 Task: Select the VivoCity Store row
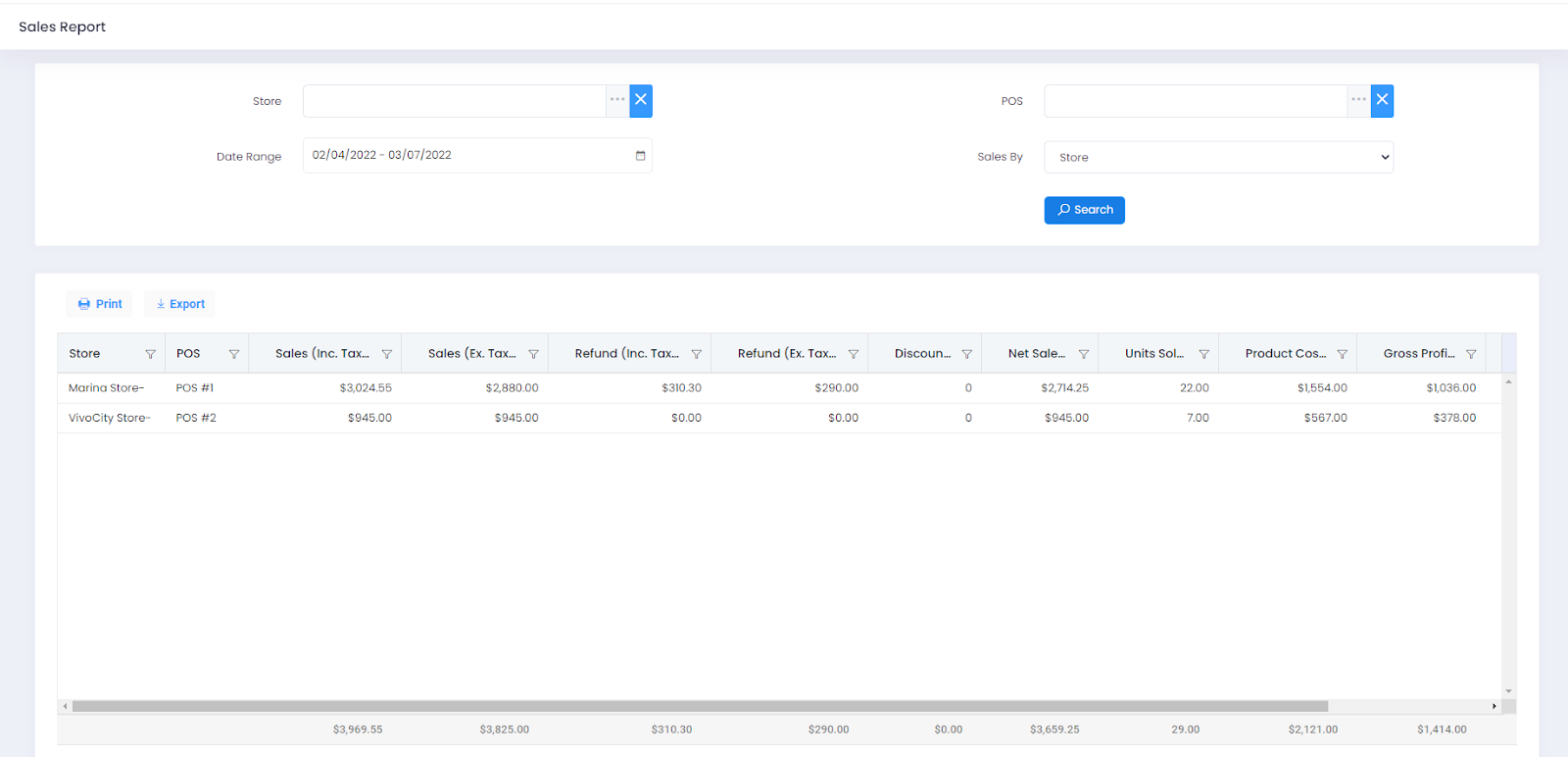[x=109, y=418]
